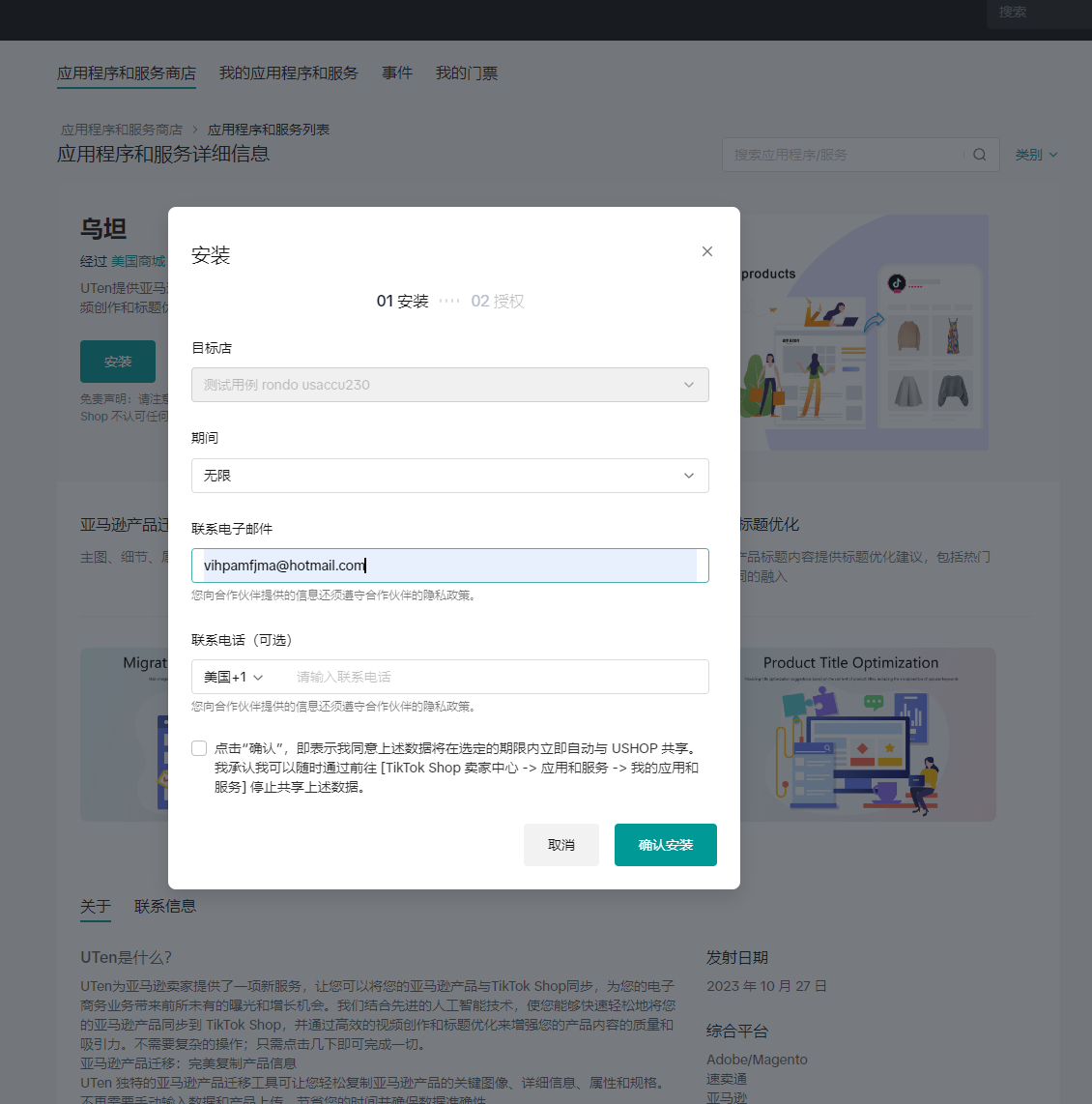
Task: Open the 期间 dropdown showing 无限
Action: click(x=449, y=476)
